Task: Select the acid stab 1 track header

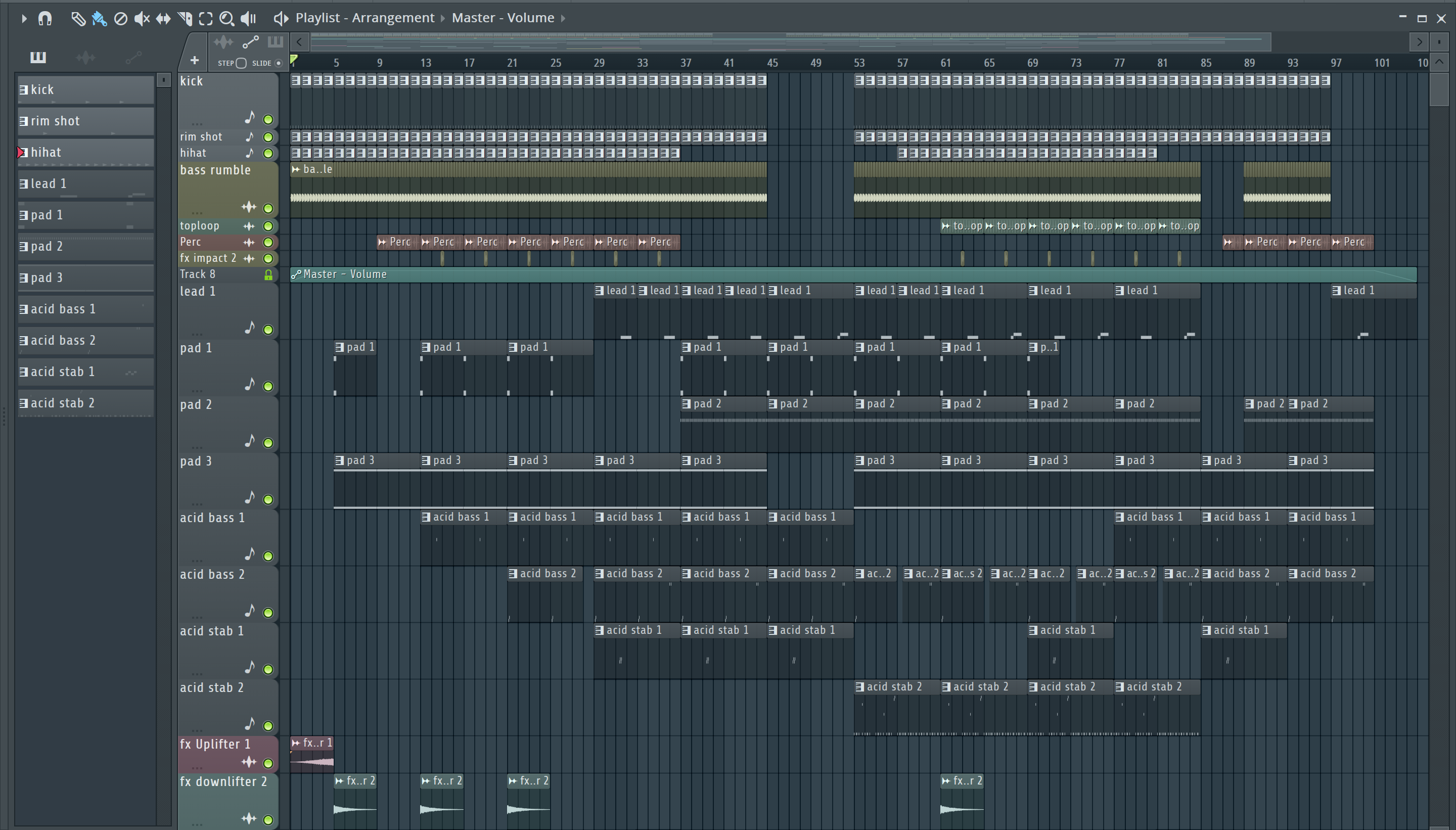Action: [227, 651]
